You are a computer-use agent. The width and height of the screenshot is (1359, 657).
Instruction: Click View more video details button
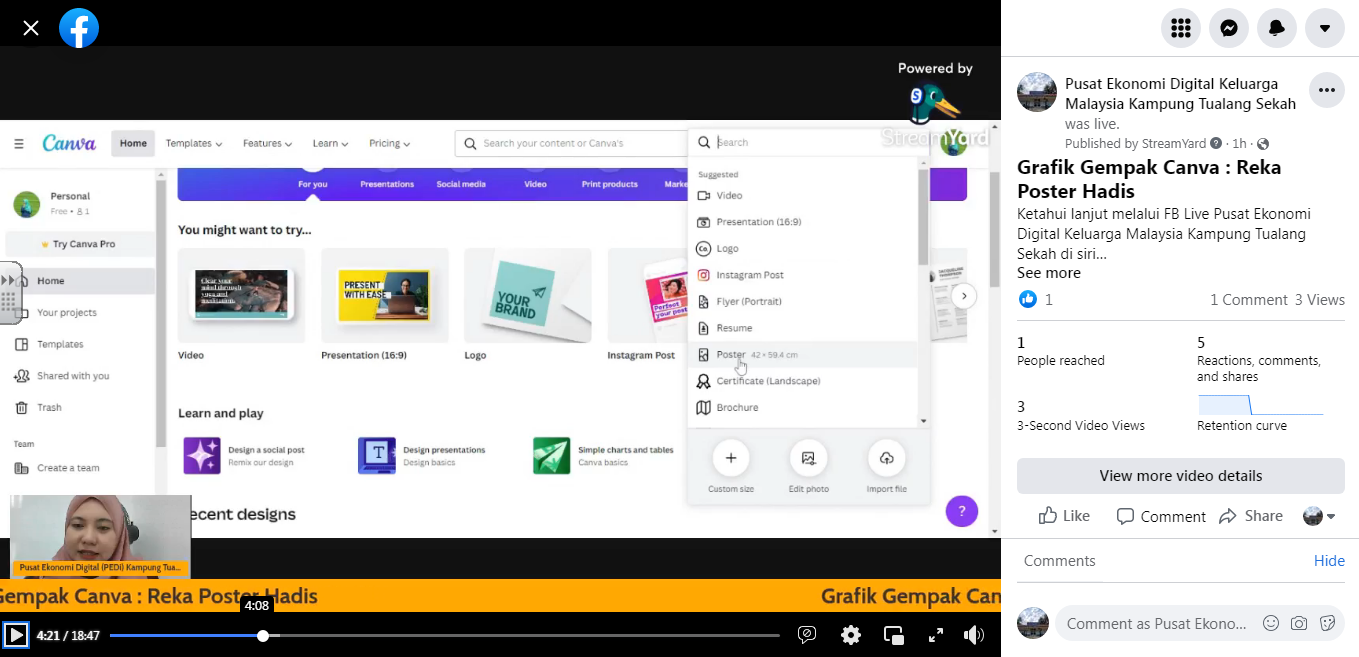coord(1181,476)
